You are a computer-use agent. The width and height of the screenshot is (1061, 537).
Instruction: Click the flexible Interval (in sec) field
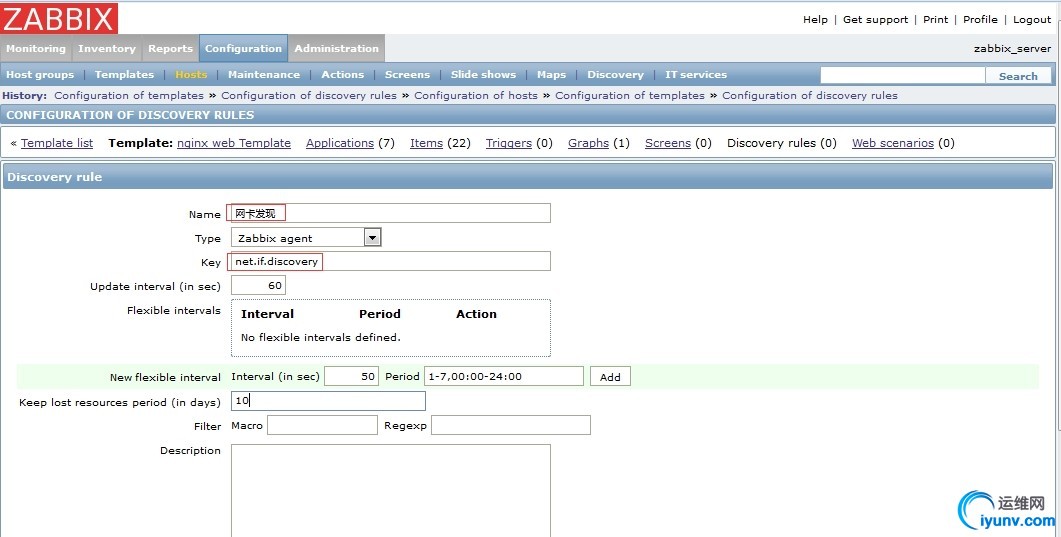[x=351, y=376]
